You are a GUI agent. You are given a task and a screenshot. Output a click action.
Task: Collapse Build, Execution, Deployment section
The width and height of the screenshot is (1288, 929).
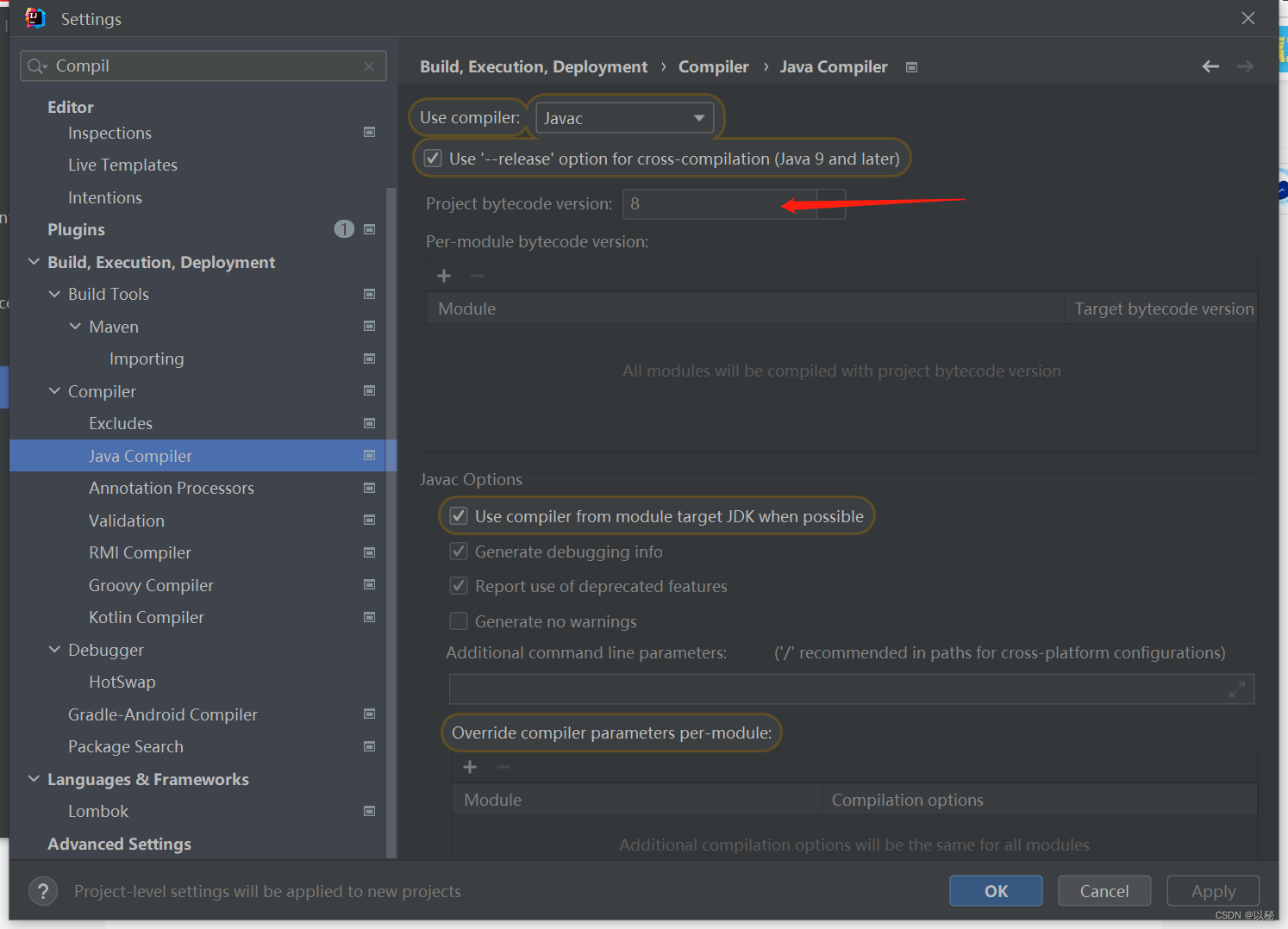tap(34, 261)
